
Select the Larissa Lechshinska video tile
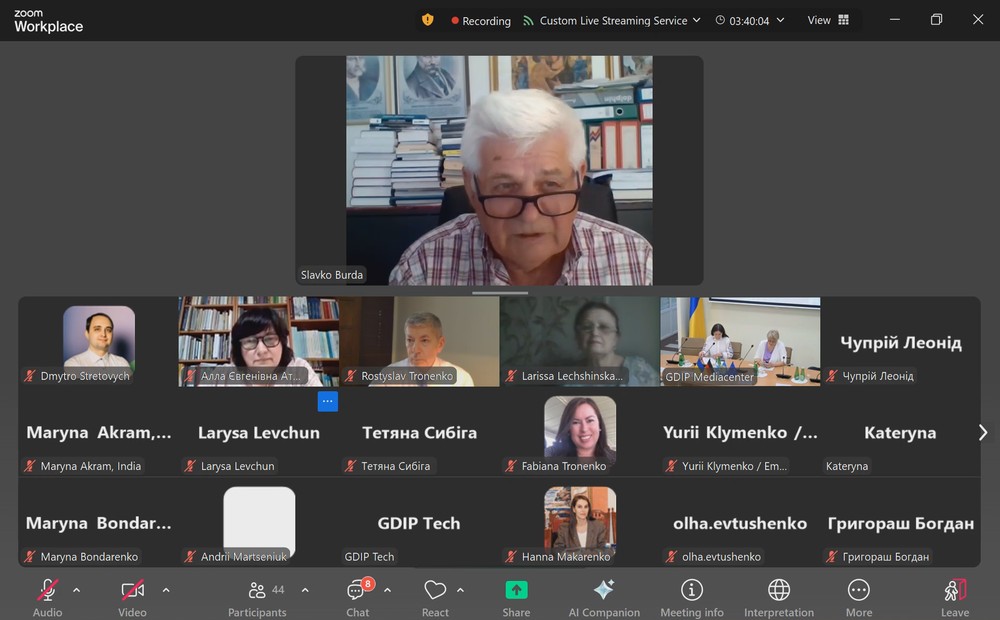coord(580,341)
